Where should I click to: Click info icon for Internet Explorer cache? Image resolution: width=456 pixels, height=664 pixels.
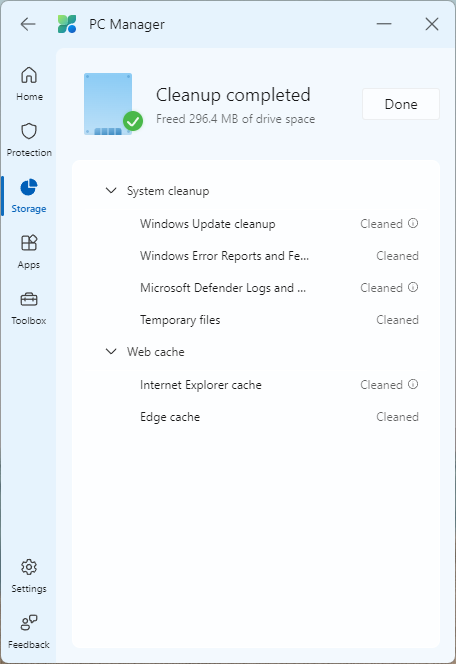(413, 384)
